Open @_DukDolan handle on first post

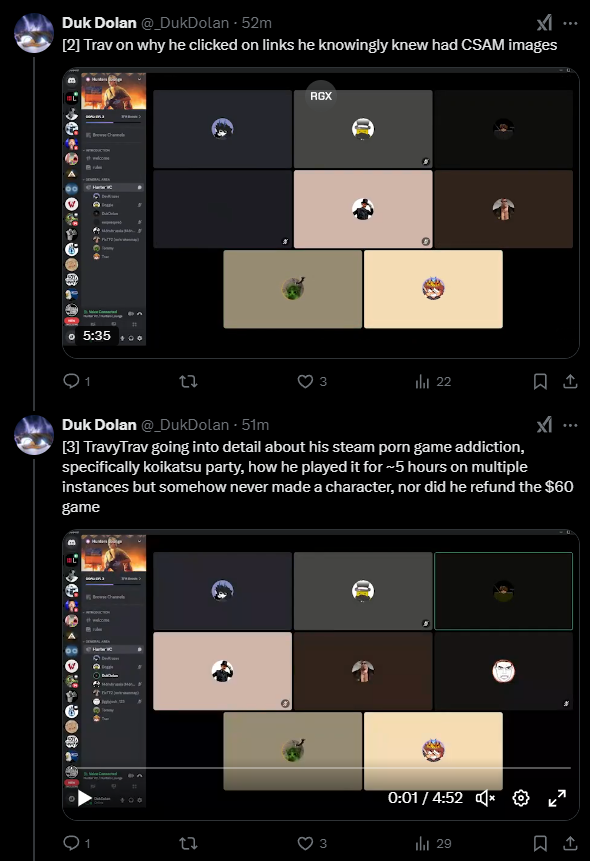(185, 23)
